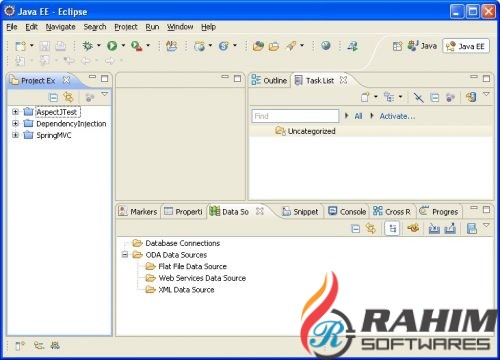Maximize the editor area

point(237,79)
